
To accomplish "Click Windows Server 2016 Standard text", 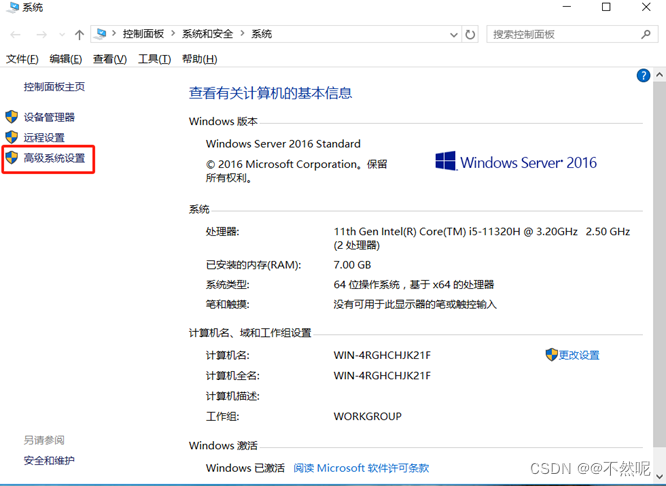I will 283,144.
